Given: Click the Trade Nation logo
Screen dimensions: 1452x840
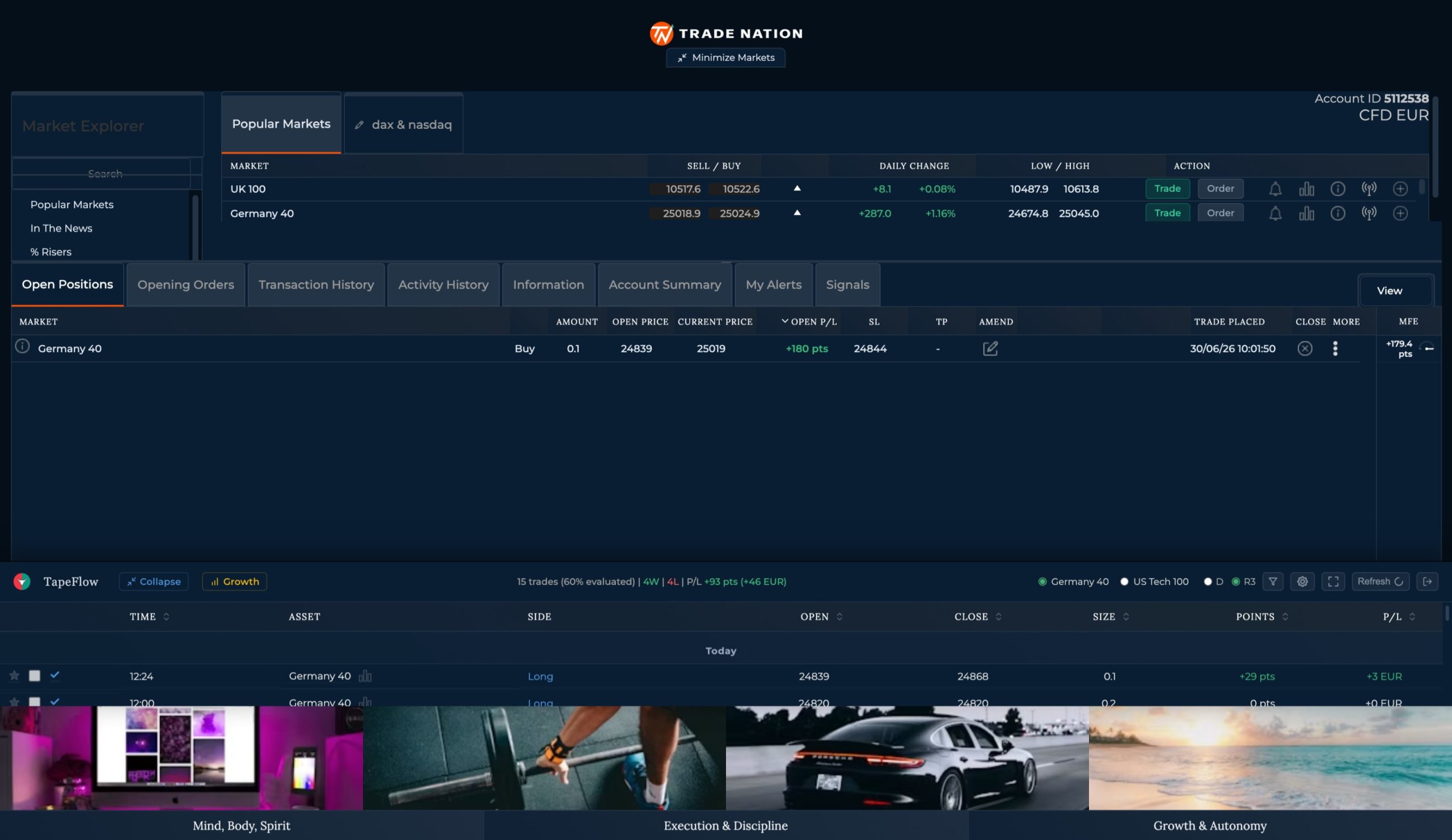Looking at the screenshot, I should click(726, 33).
